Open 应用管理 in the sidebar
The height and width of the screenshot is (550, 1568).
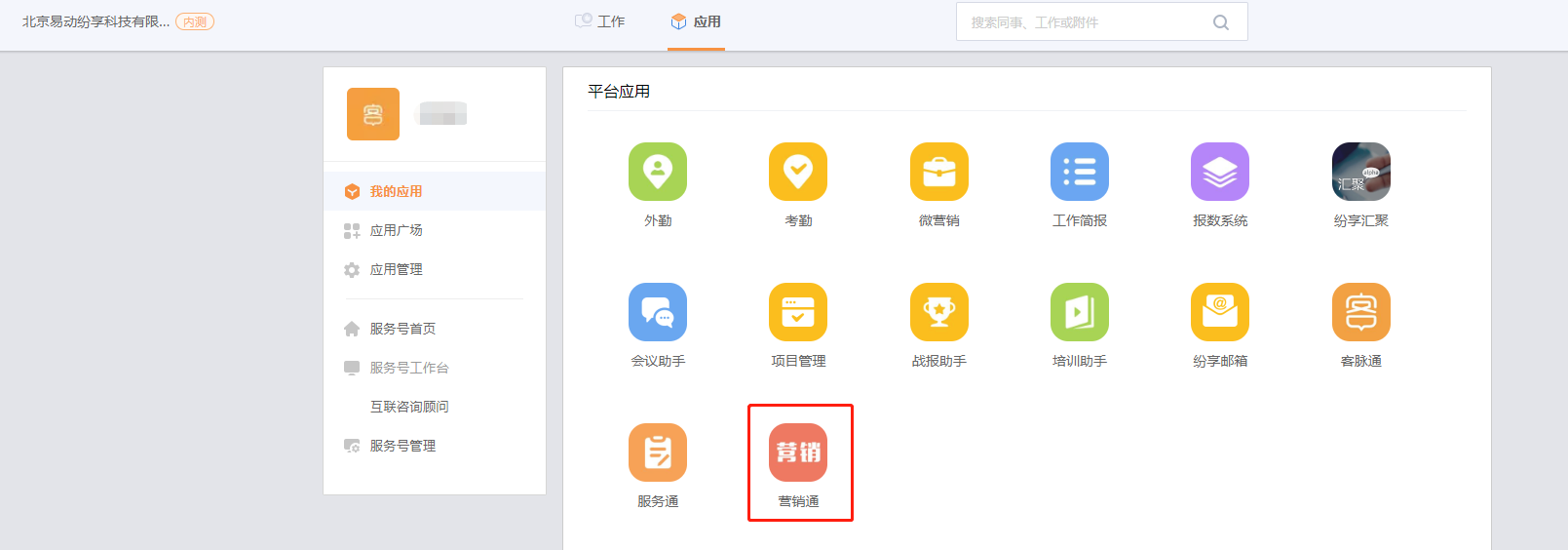(x=396, y=269)
